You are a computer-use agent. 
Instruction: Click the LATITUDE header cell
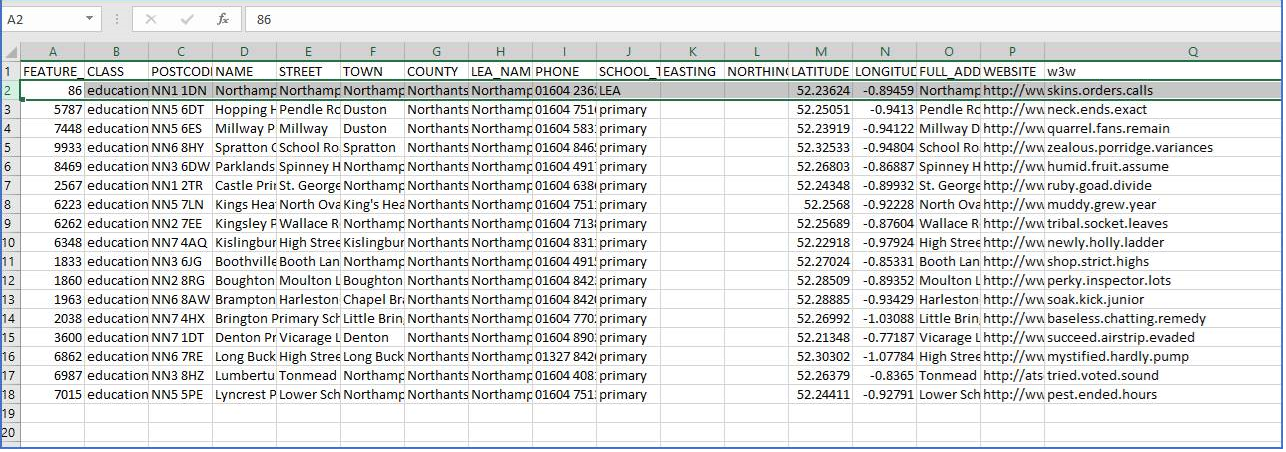[821, 71]
